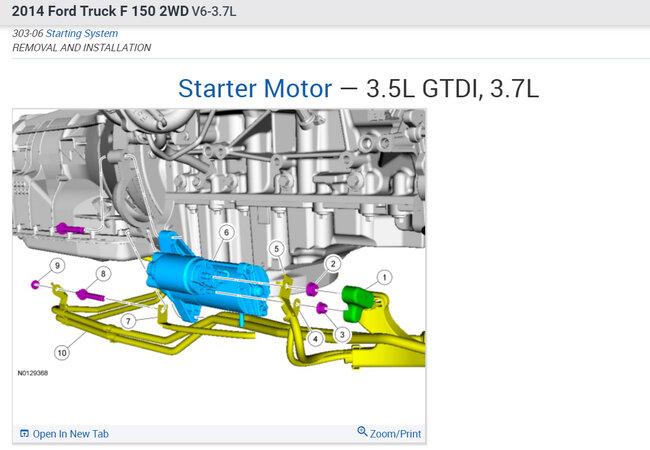Click the REMOVAL AND INSTALLATION text
Viewport: 650px width, 450px height.
pos(82,48)
